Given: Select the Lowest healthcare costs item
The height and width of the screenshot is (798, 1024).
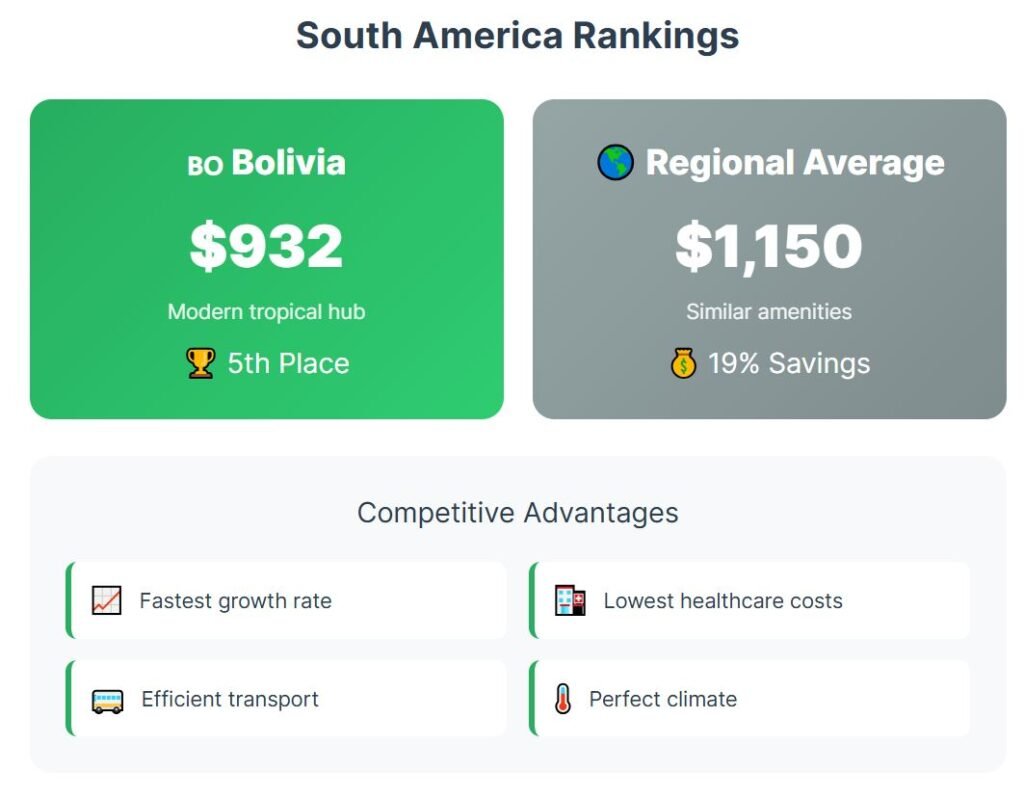Looking at the screenshot, I should [x=722, y=601].
